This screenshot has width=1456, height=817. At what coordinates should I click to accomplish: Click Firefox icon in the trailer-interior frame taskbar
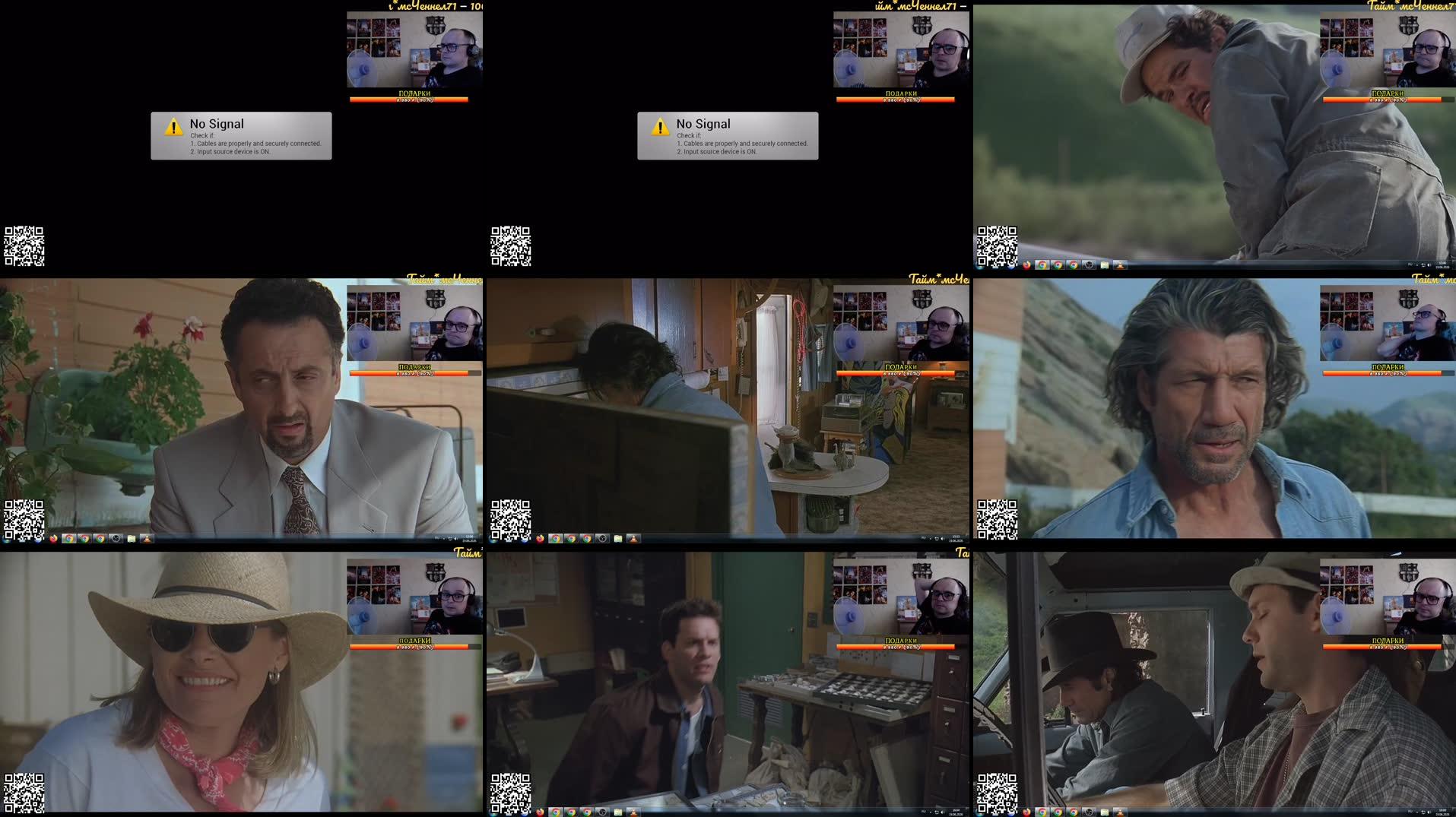pos(541,539)
